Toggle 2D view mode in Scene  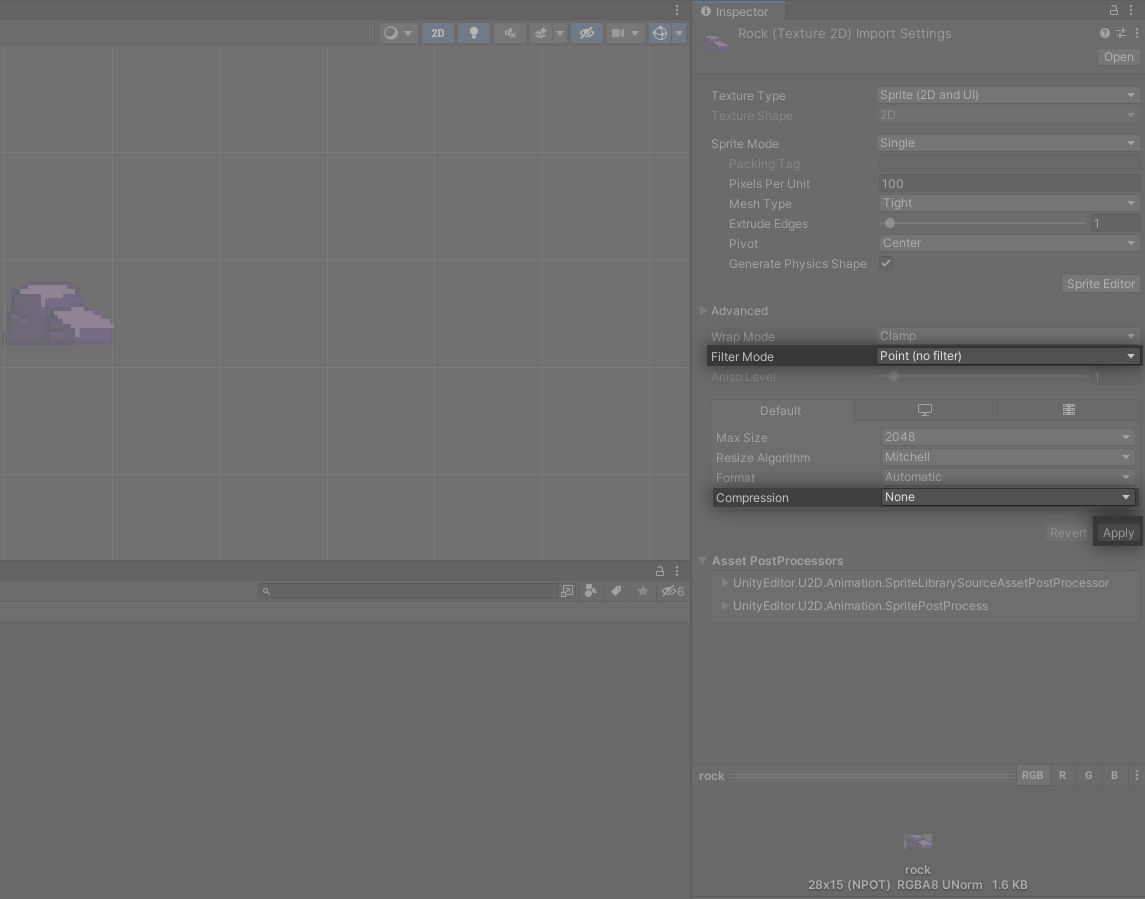pyautogui.click(x=438, y=33)
